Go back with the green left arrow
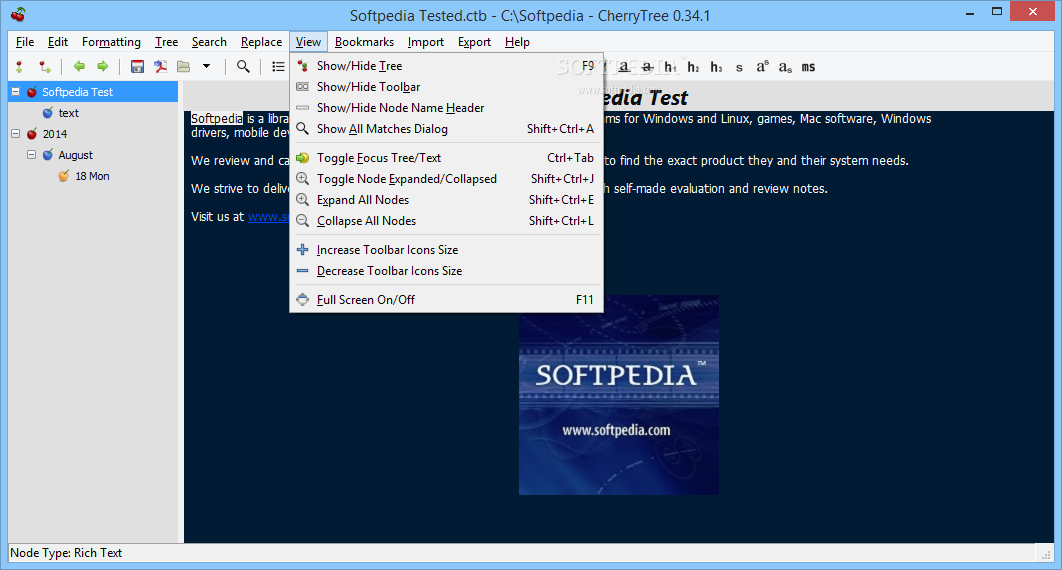 (x=79, y=66)
